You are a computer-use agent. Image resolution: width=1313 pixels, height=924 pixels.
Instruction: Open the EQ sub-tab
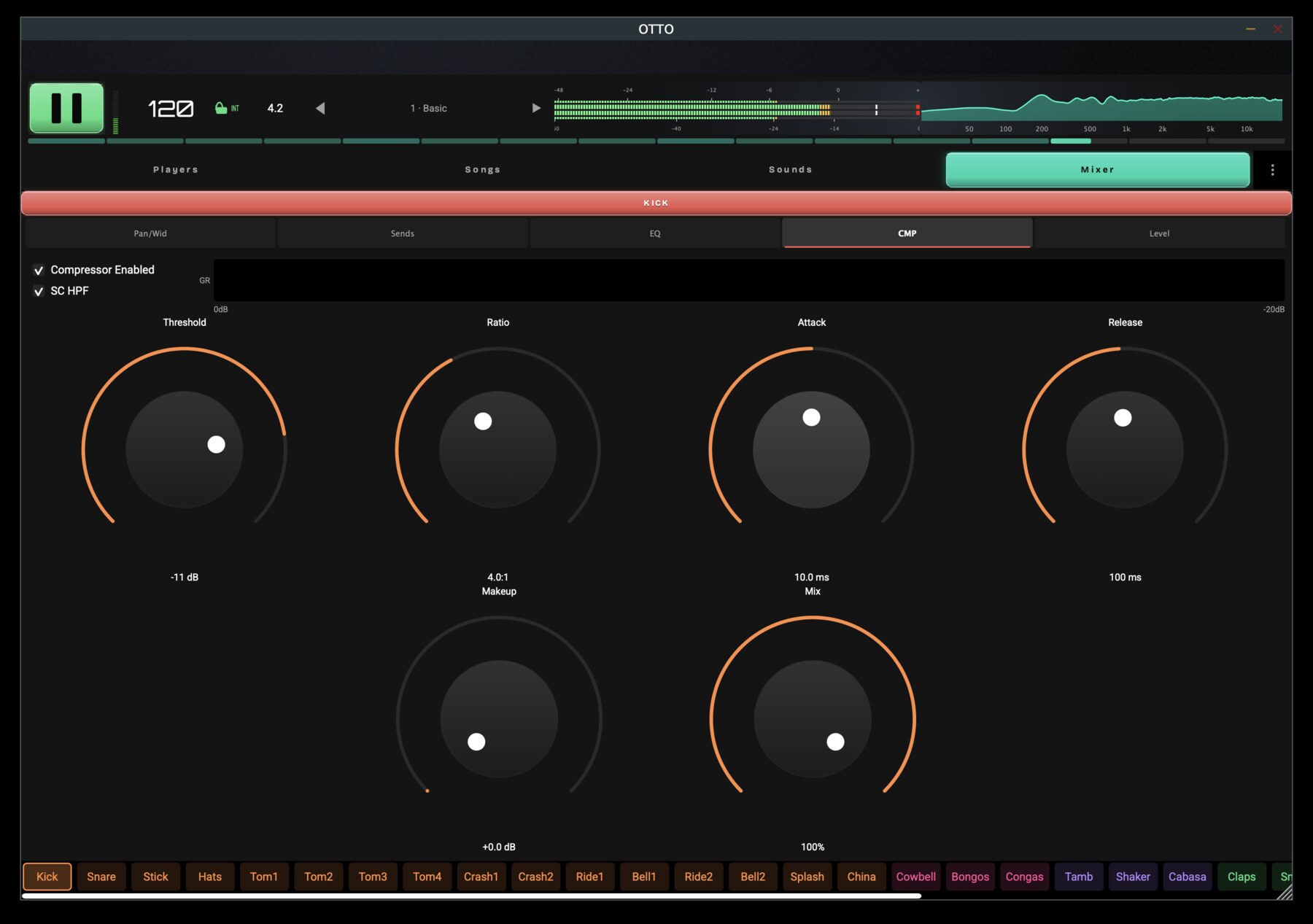[655, 233]
